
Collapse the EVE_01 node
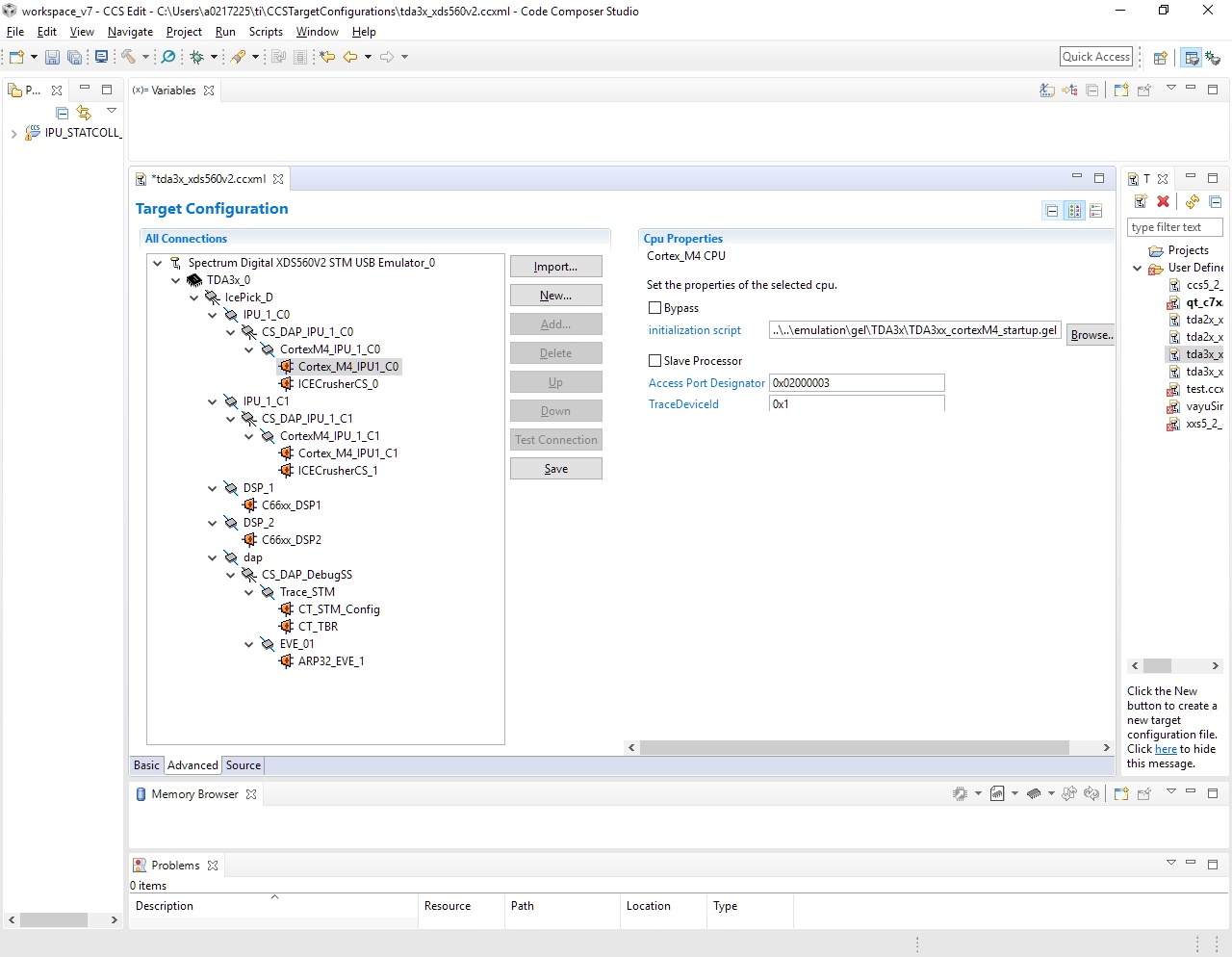point(248,644)
